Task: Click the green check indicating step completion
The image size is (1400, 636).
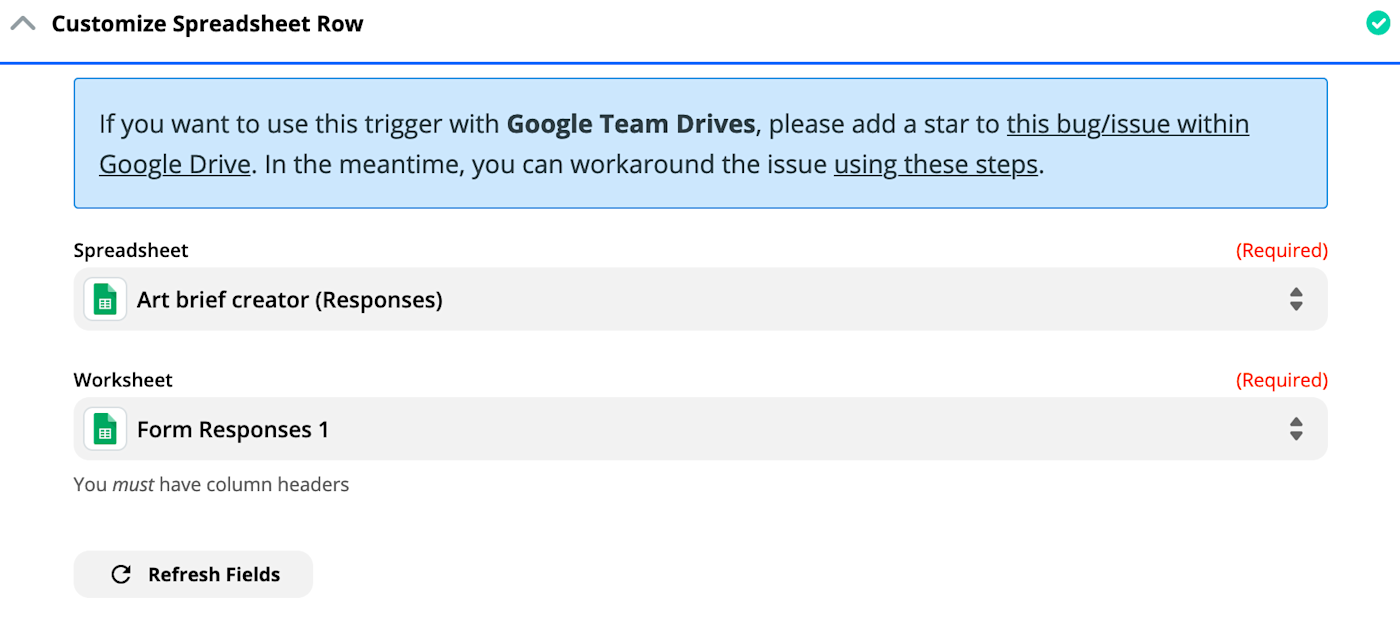Action: click(1378, 22)
